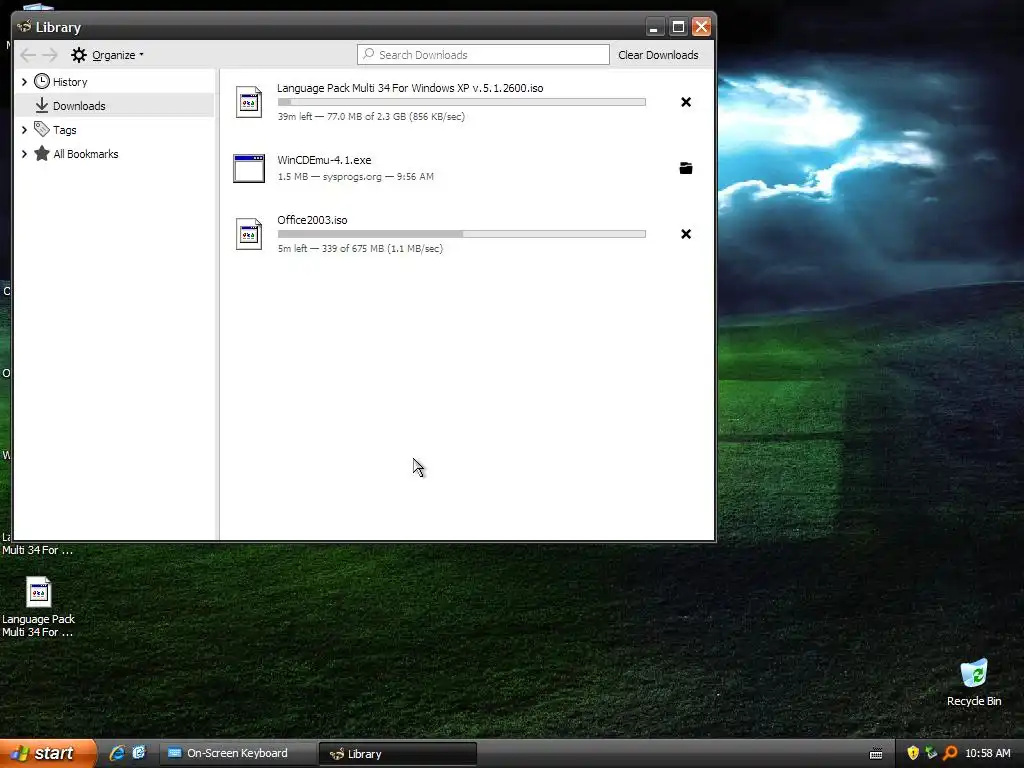The width and height of the screenshot is (1024, 768).
Task: Expand the All Bookmarks tree node
Action: [24, 154]
